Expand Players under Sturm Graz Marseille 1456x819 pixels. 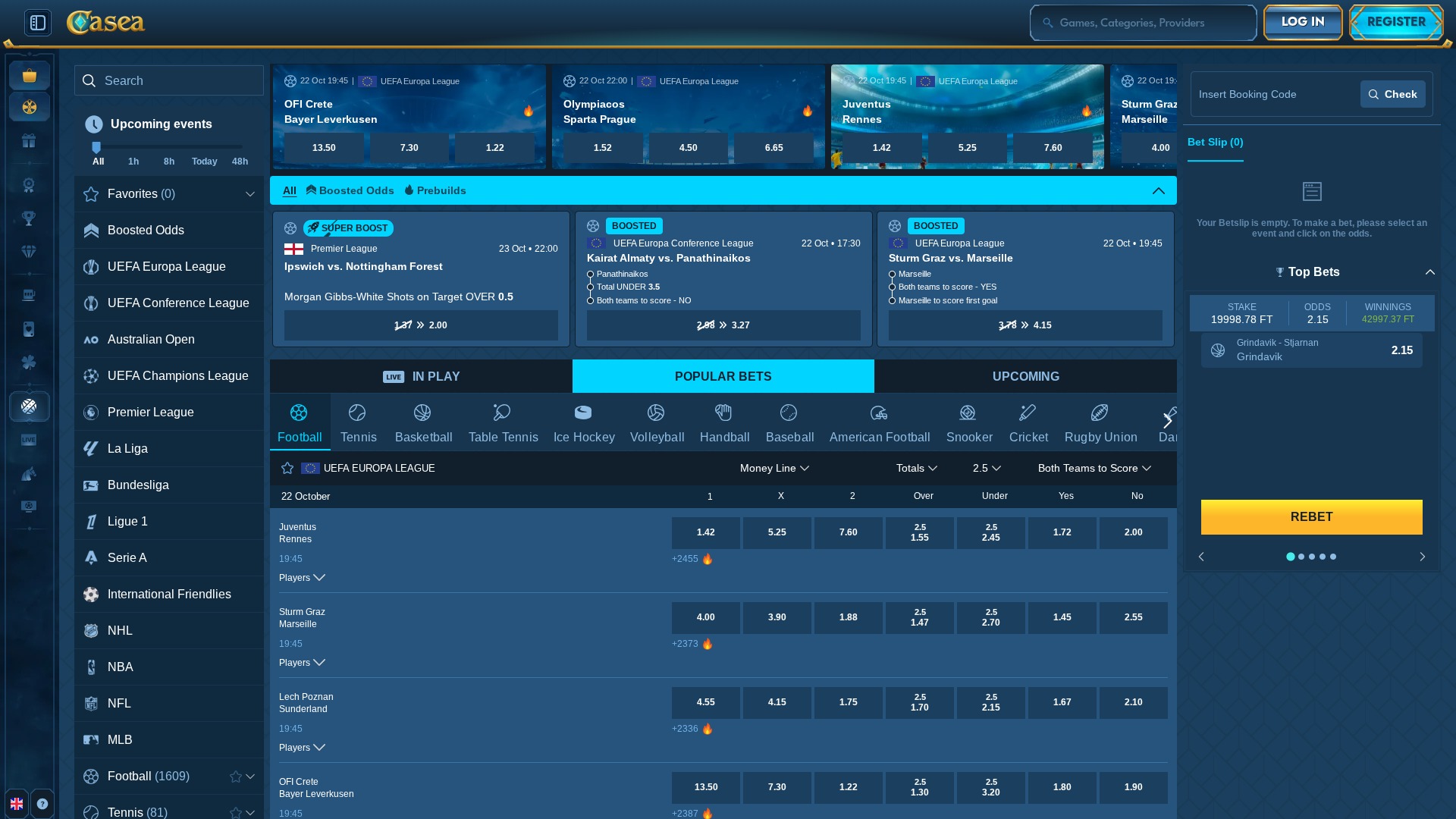[x=302, y=663]
